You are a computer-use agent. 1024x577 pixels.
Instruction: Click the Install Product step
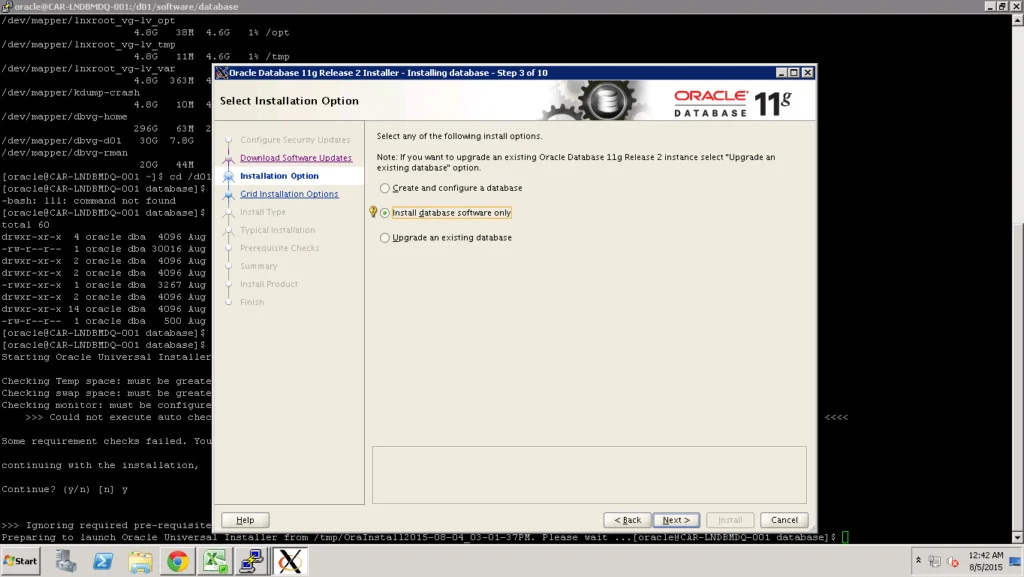(x=268, y=284)
